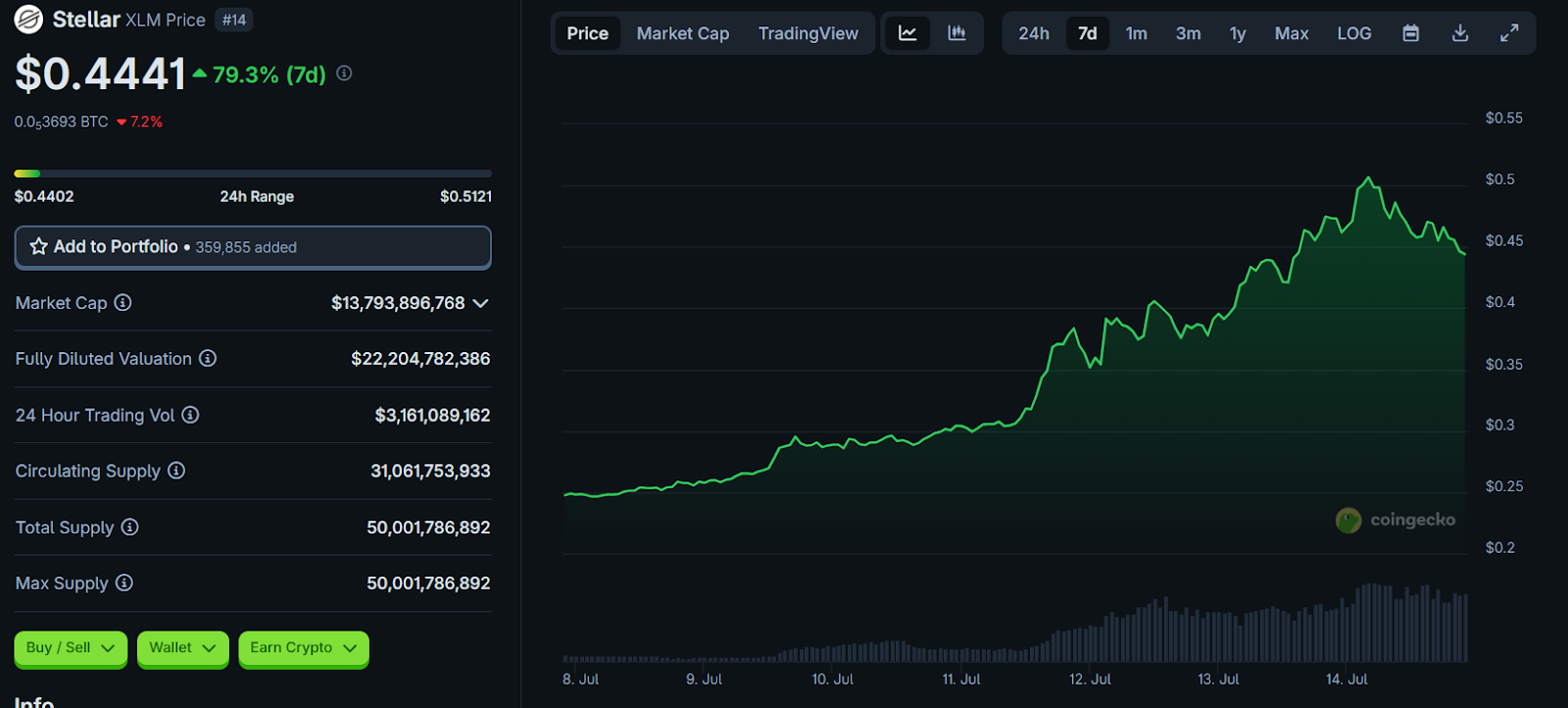Click the 14. Jul axis label
Image resolution: width=1568 pixels, height=708 pixels.
pyautogui.click(x=1347, y=679)
